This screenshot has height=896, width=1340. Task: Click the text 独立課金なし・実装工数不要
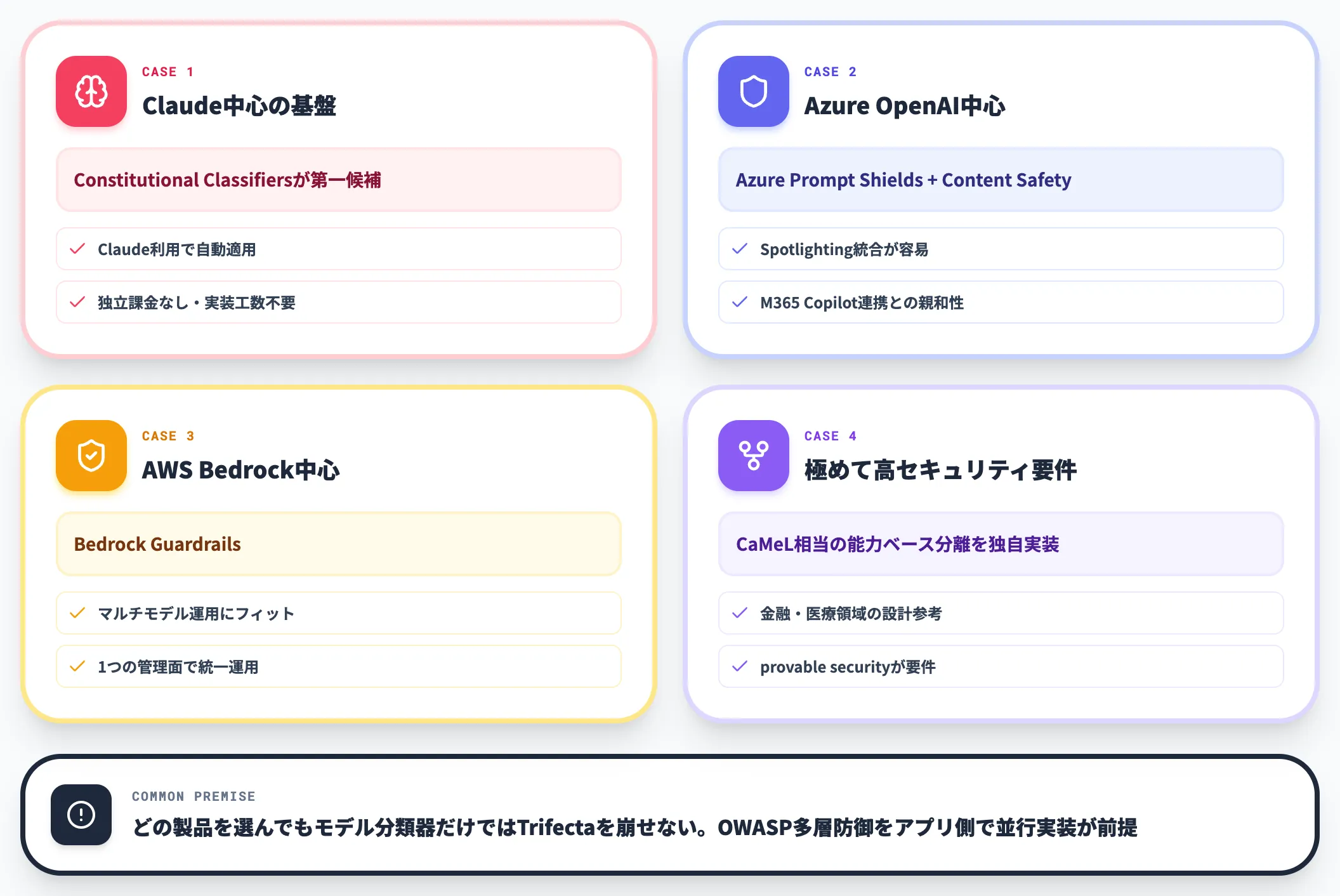197,303
